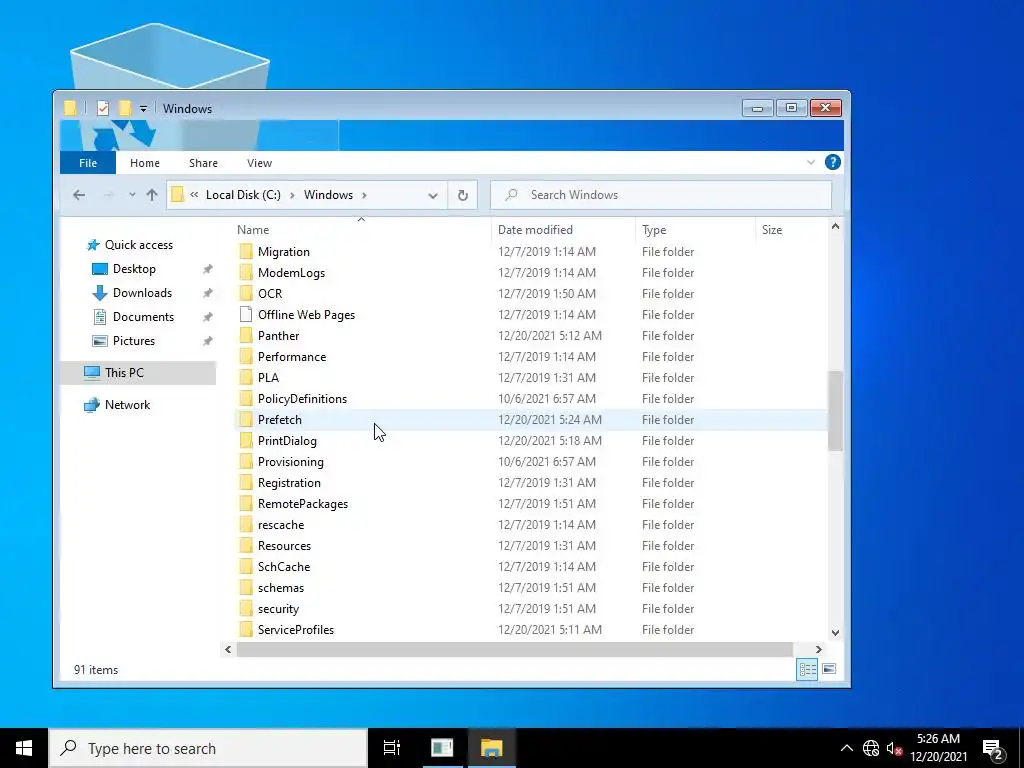Select Quick access in the navigation pane
The width and height of the screenshot is (1024, 768).
tap(138, 245)
